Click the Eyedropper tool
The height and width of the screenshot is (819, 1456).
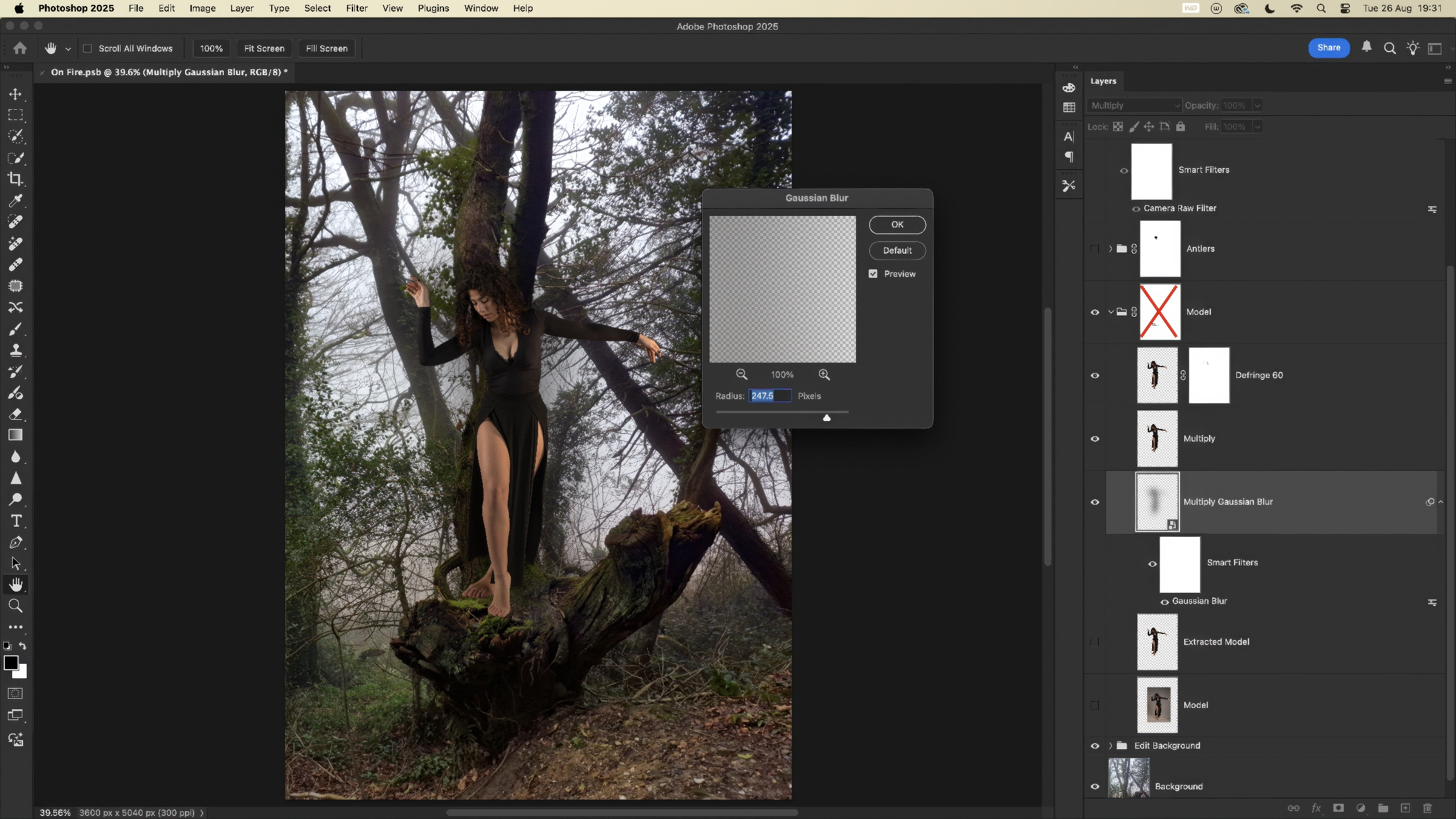pyautogui.click(x=16, y=200)
